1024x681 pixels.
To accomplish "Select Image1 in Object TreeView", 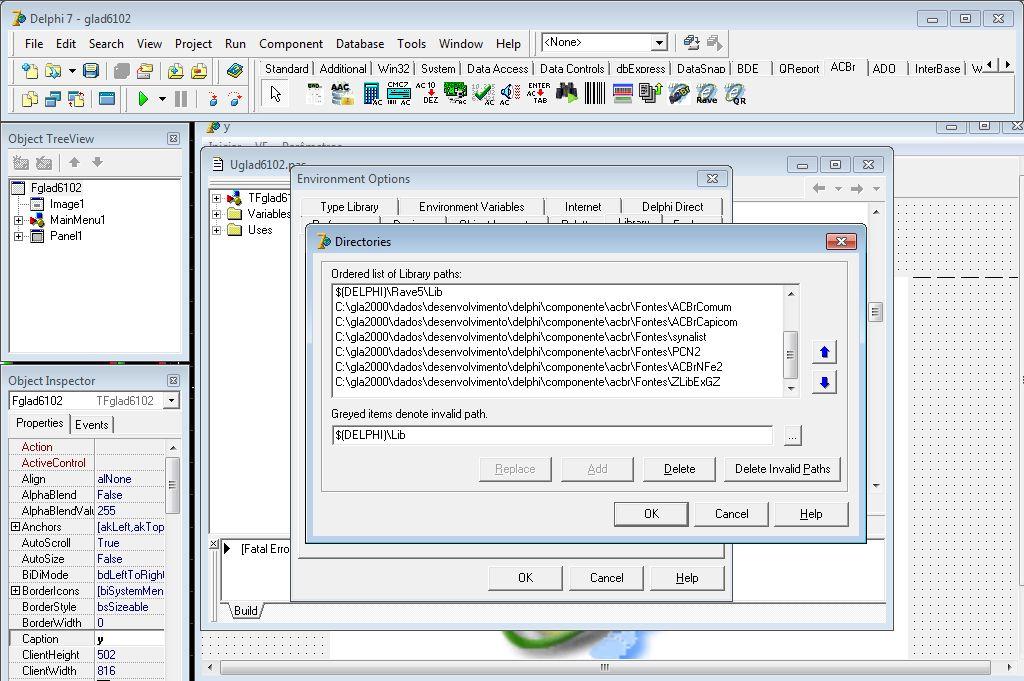I will (x=67, y=204).
